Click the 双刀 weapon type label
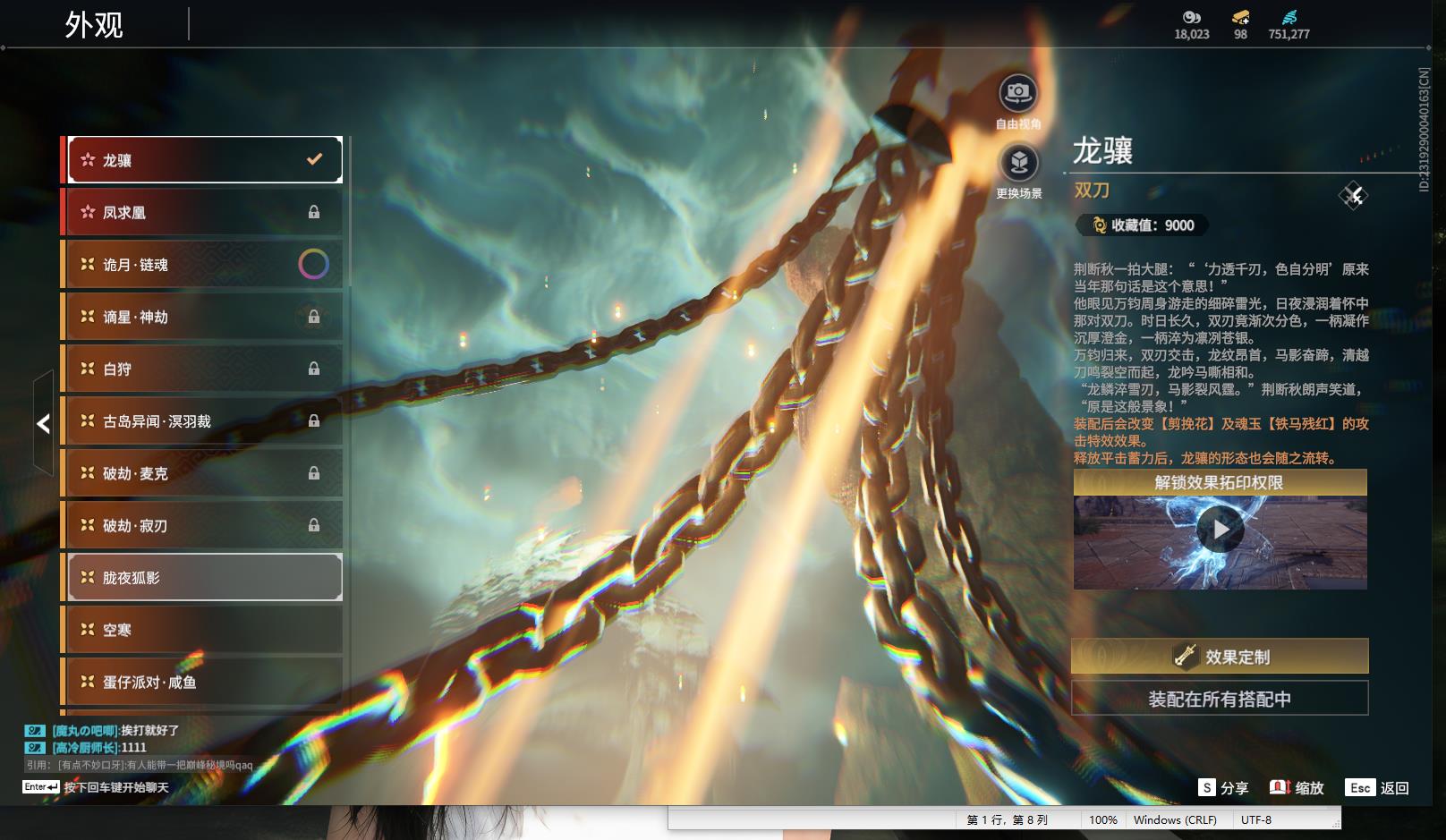Image resolution: width=1446 pixels, height=840 pixels. click(x=1092, y=190)
